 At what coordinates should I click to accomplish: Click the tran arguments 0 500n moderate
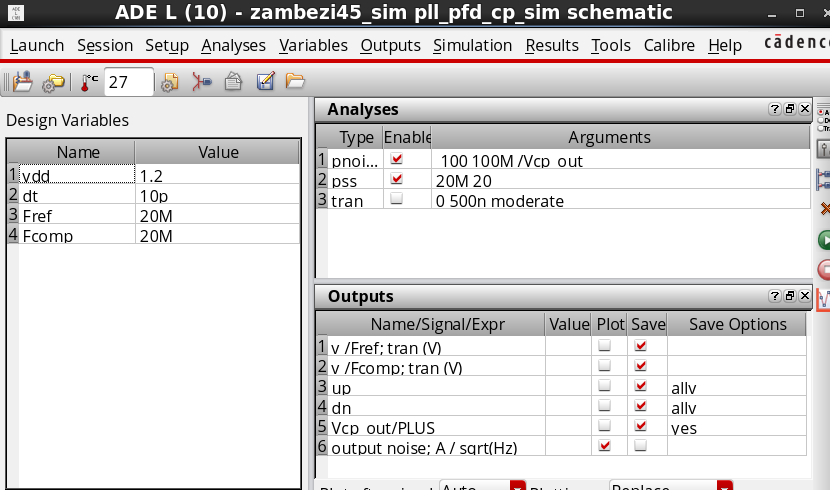(x=620, y=200)
